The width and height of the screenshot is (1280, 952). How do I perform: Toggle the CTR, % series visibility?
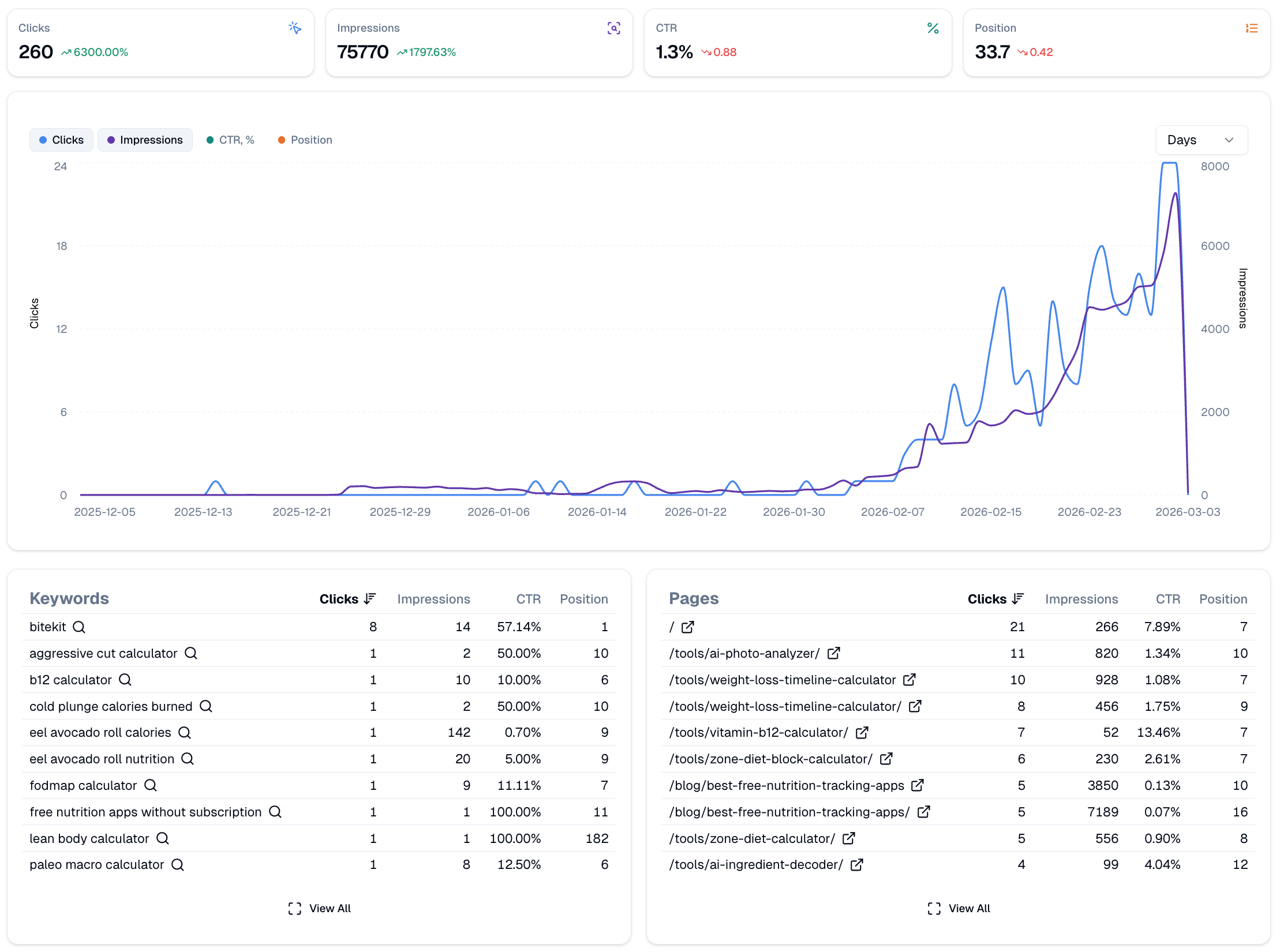pyautogui.click(x=230, y=140)
